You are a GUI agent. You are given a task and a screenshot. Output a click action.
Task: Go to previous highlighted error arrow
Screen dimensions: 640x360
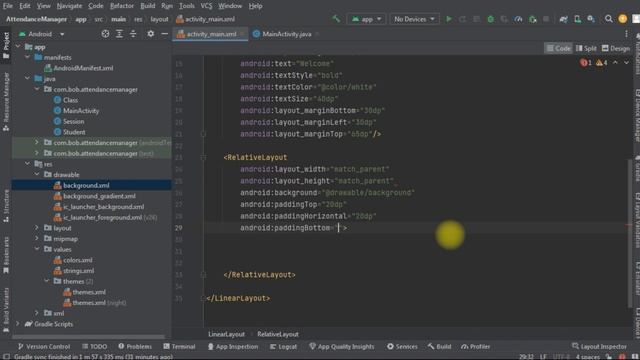pos(615,62)
